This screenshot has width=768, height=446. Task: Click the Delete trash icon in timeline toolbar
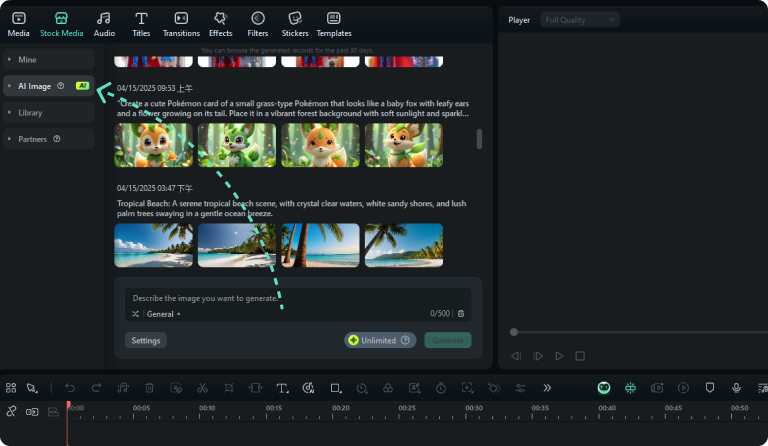click(x=149, y=388)
